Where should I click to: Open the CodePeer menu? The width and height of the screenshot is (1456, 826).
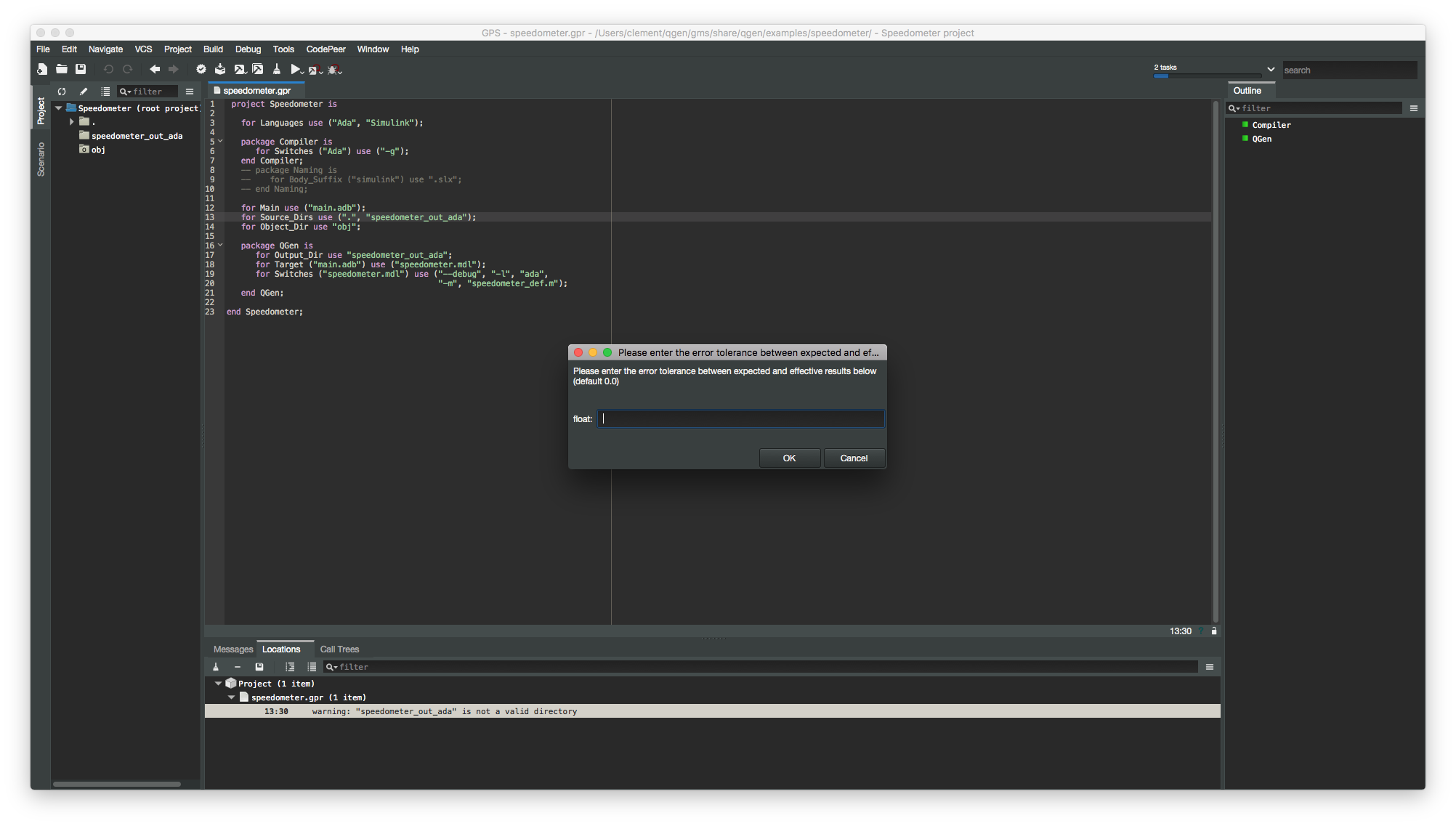pos(325,49)
